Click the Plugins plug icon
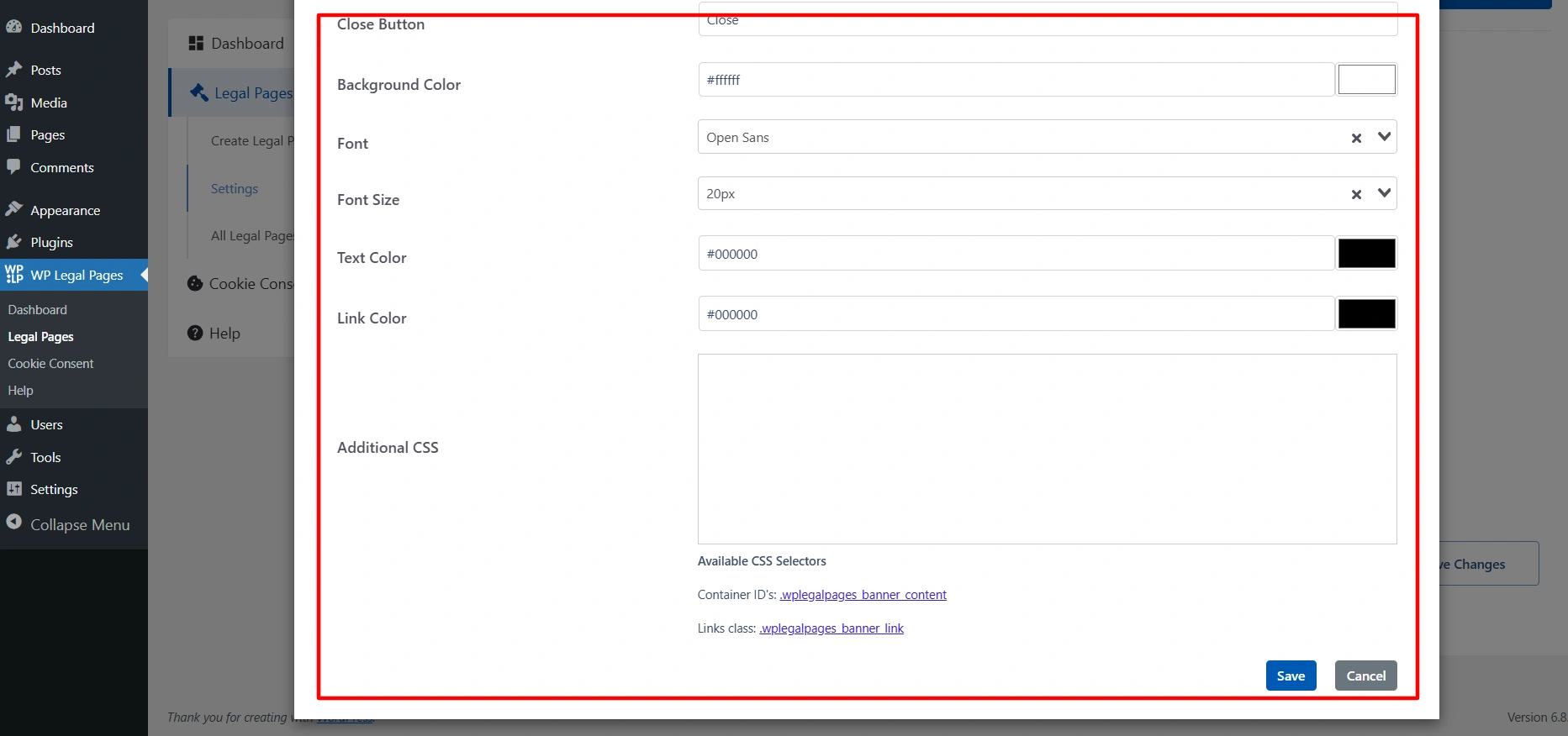This screenshot has width=1568, height=736. tap(13, 242)
